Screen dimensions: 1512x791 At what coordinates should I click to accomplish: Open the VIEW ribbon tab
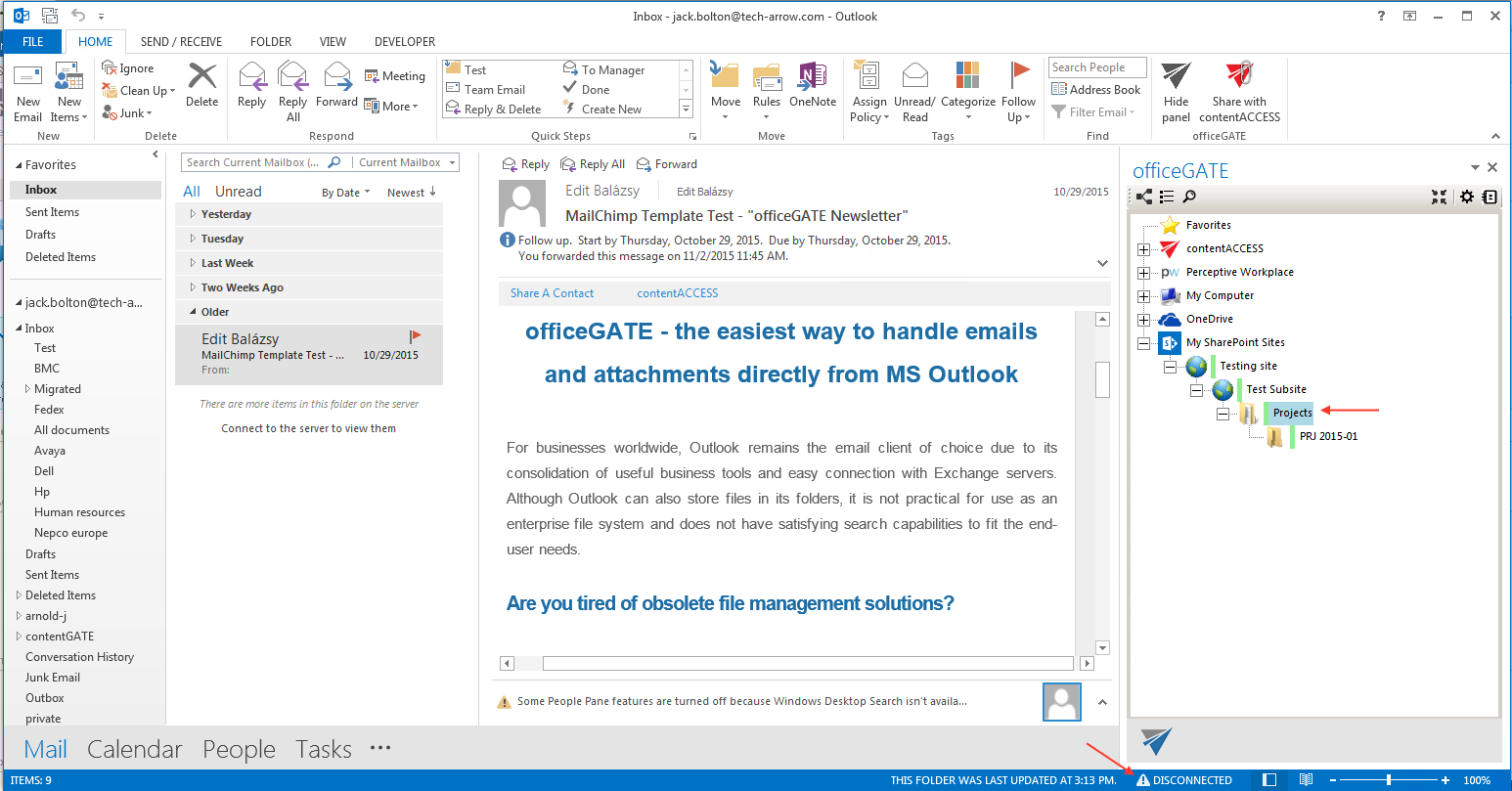pos(333,42)
